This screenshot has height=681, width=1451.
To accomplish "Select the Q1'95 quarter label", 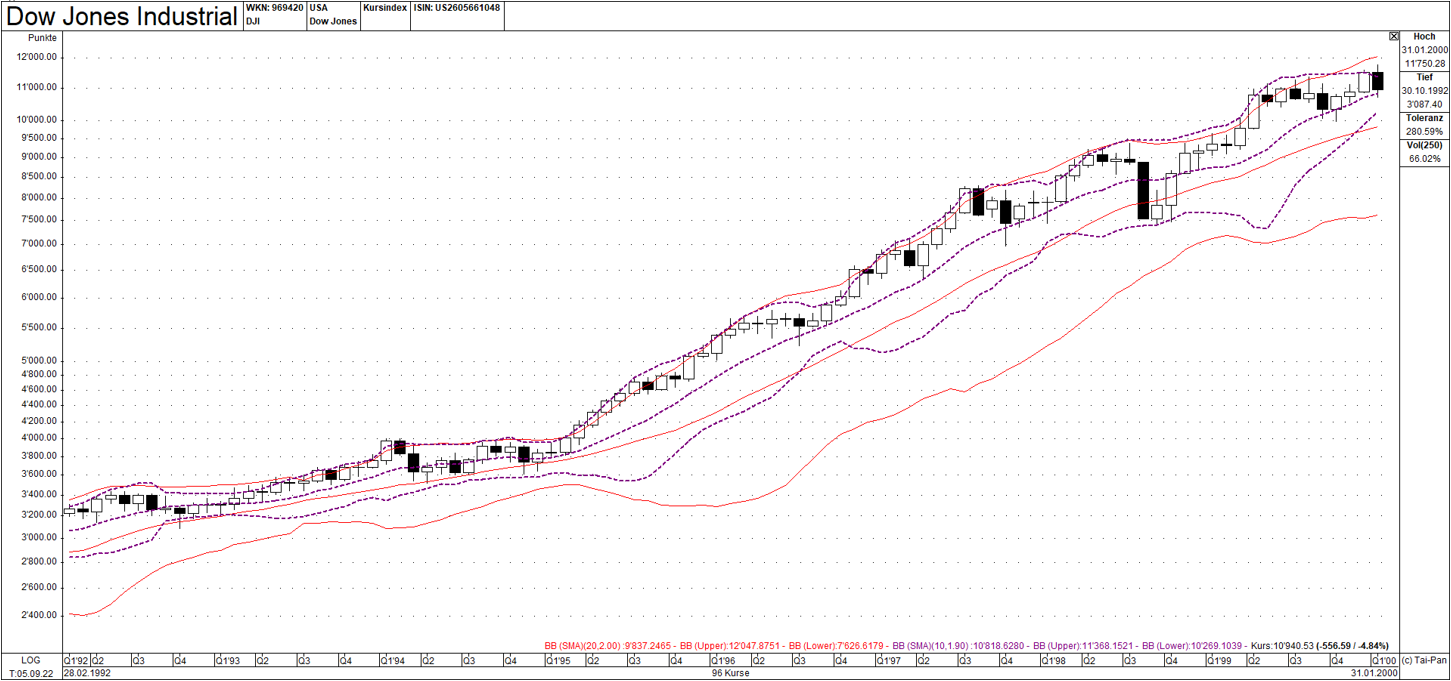I will click(557, 661).
